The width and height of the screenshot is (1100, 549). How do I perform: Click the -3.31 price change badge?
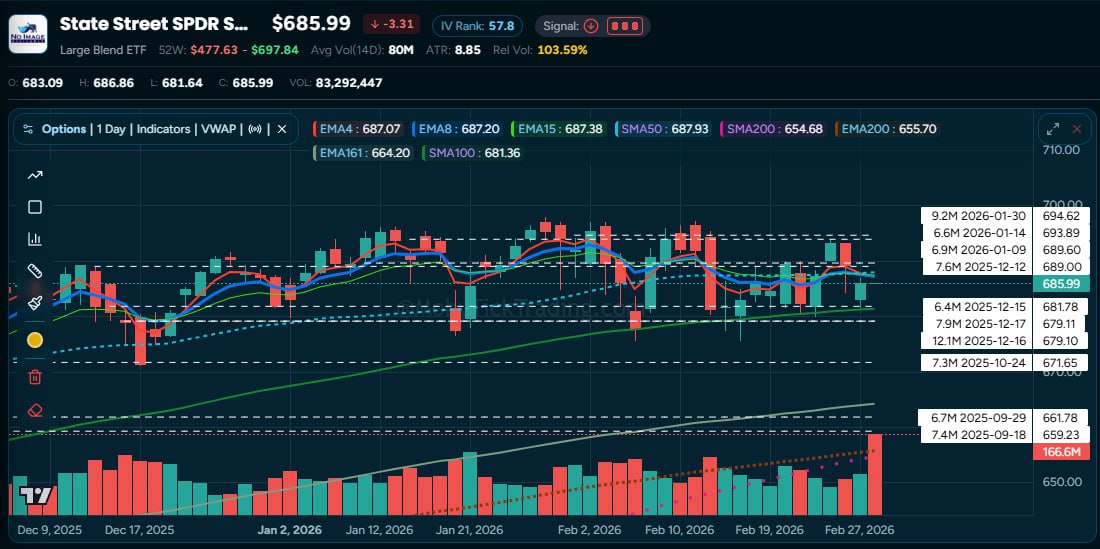click(391, 25)
